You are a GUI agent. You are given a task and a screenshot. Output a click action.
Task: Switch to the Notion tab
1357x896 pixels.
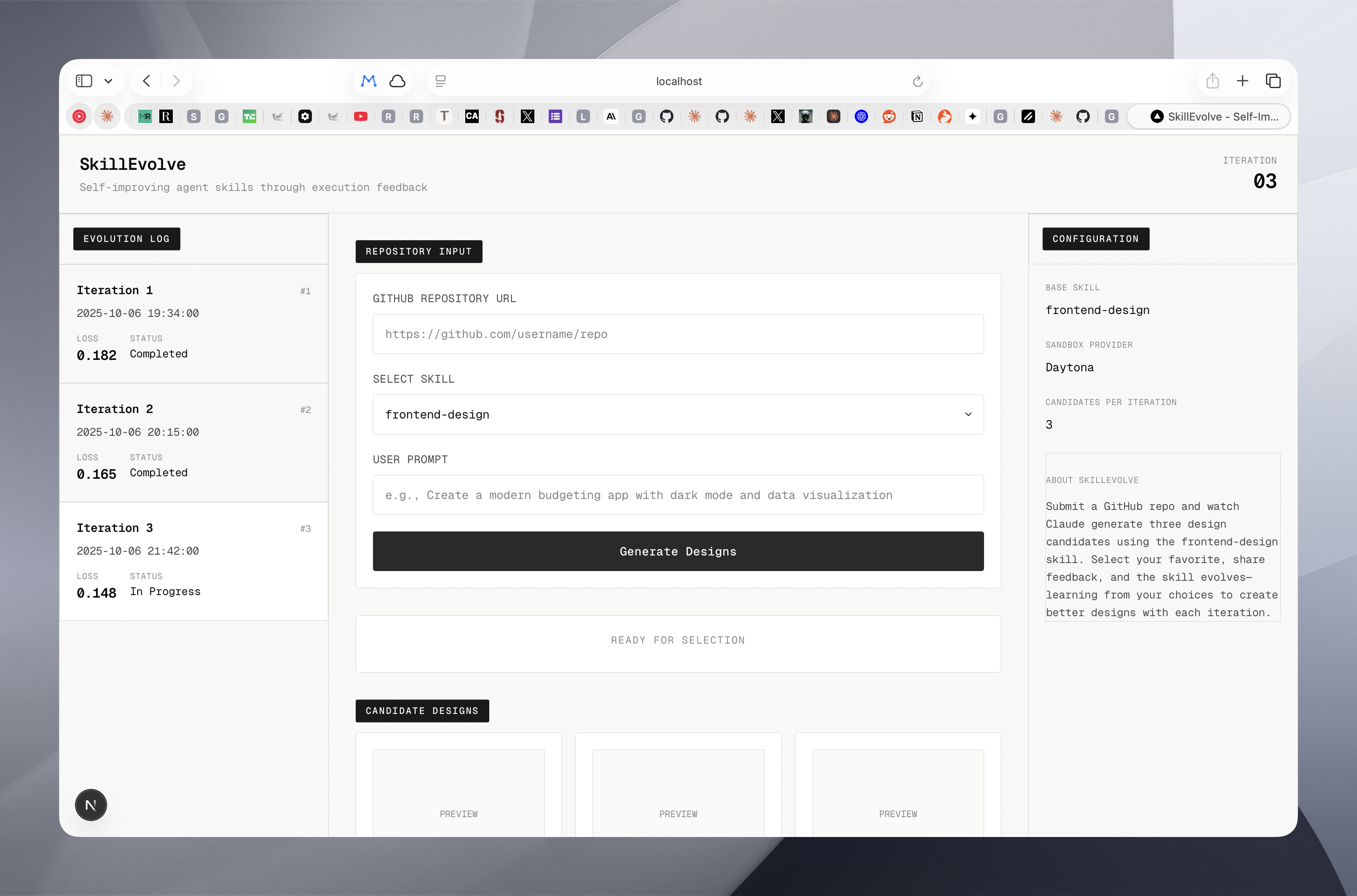917,117
